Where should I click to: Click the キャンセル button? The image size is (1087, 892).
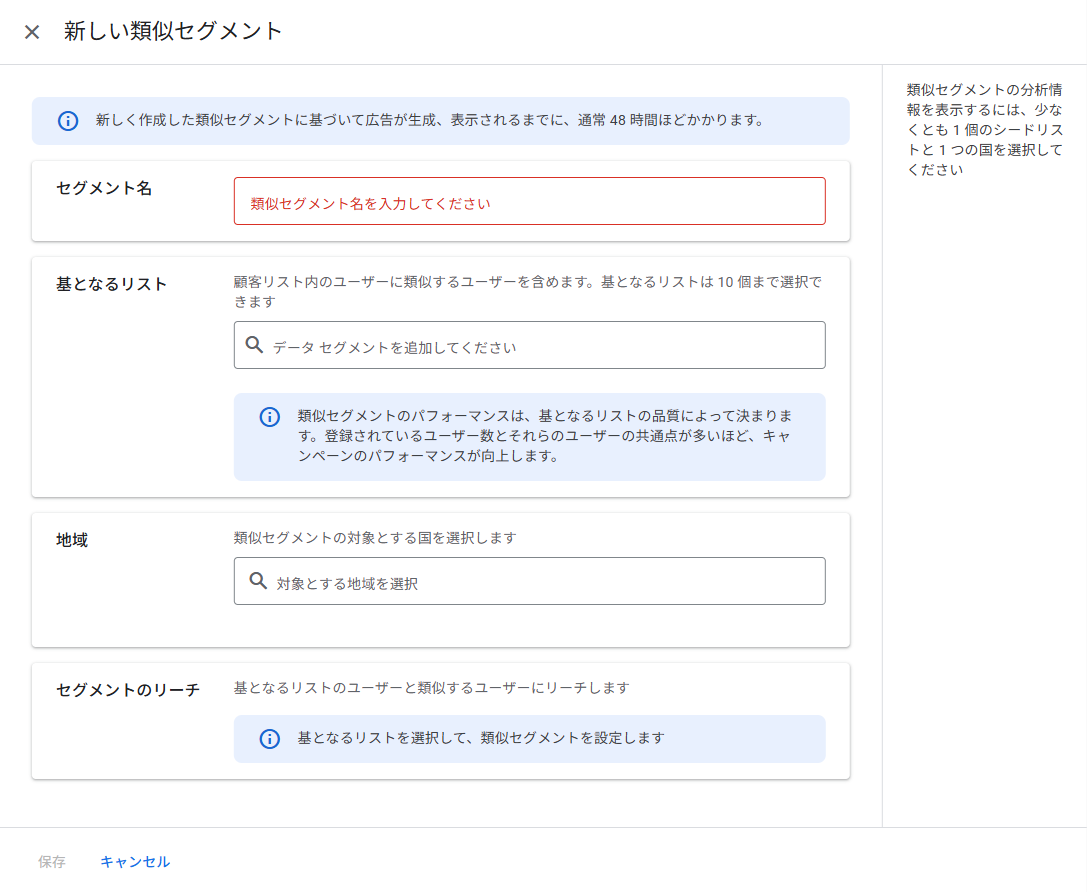click(135, 862)
